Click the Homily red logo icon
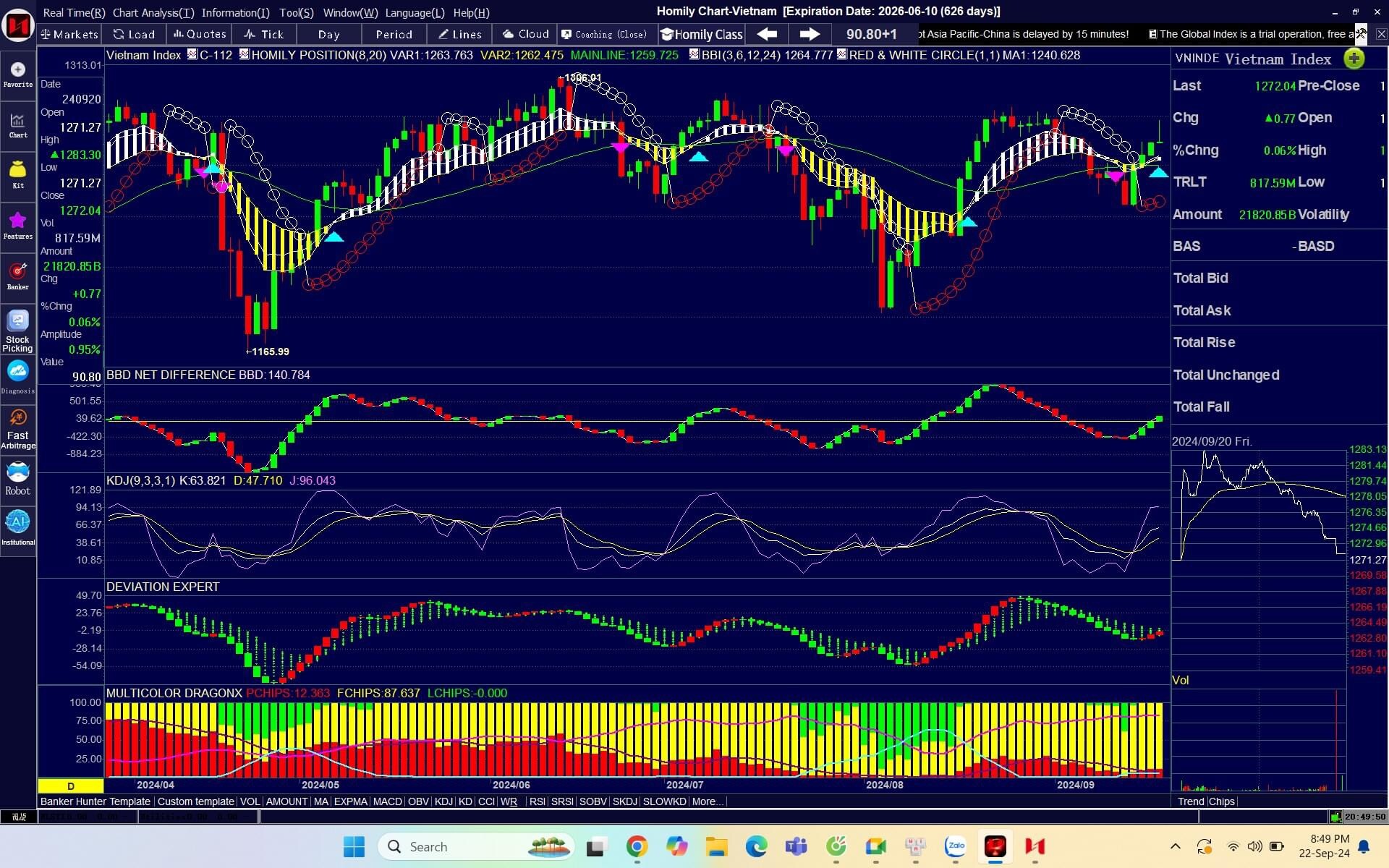Viewport: 1389px width, 868px height. coord(18,26)
